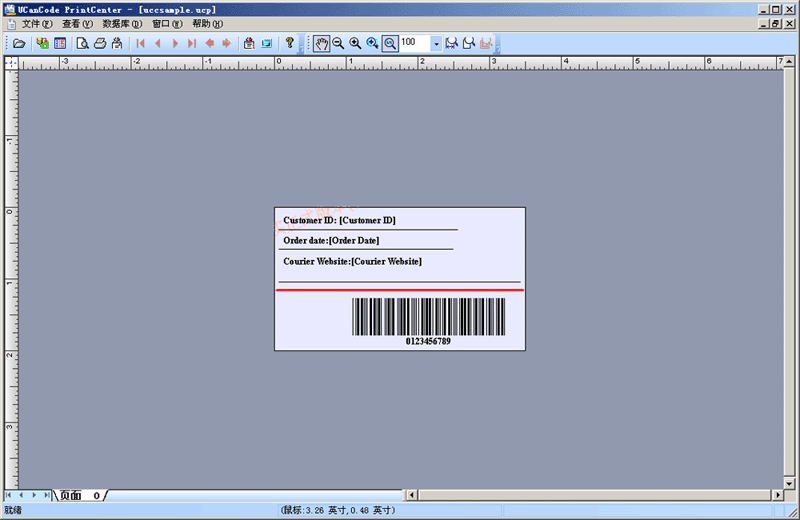Jump to the first record
The image size is (800, 520).
(x=140, y=43)
